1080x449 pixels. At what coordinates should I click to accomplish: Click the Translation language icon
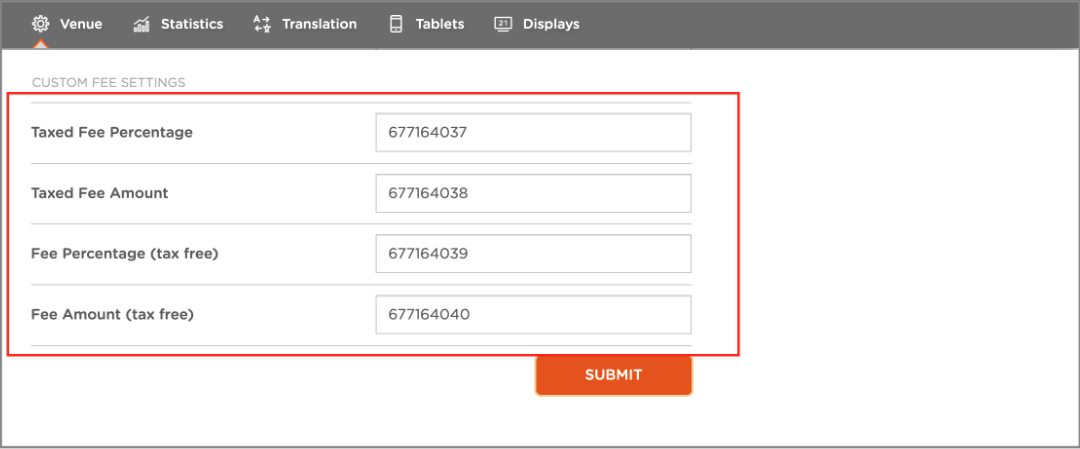pyautogui.click(x=262, y=24)
